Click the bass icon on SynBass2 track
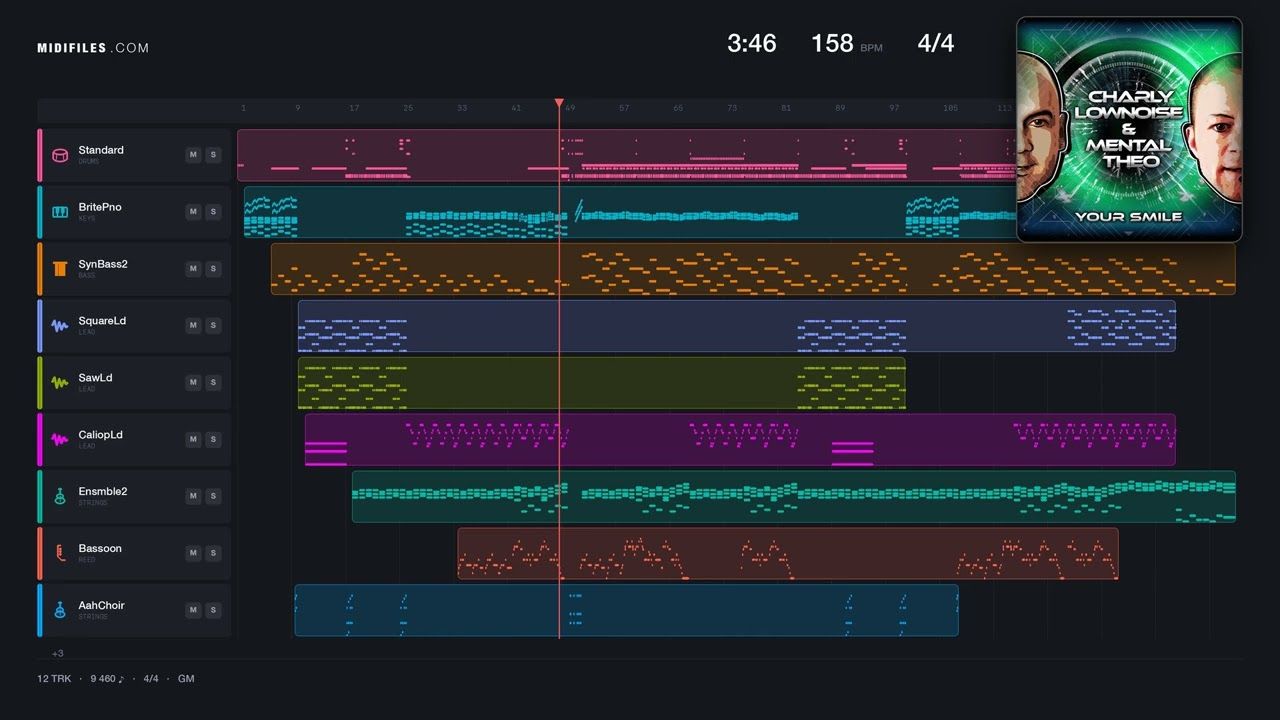This screenshot has width=1280, height=720. 60,269
